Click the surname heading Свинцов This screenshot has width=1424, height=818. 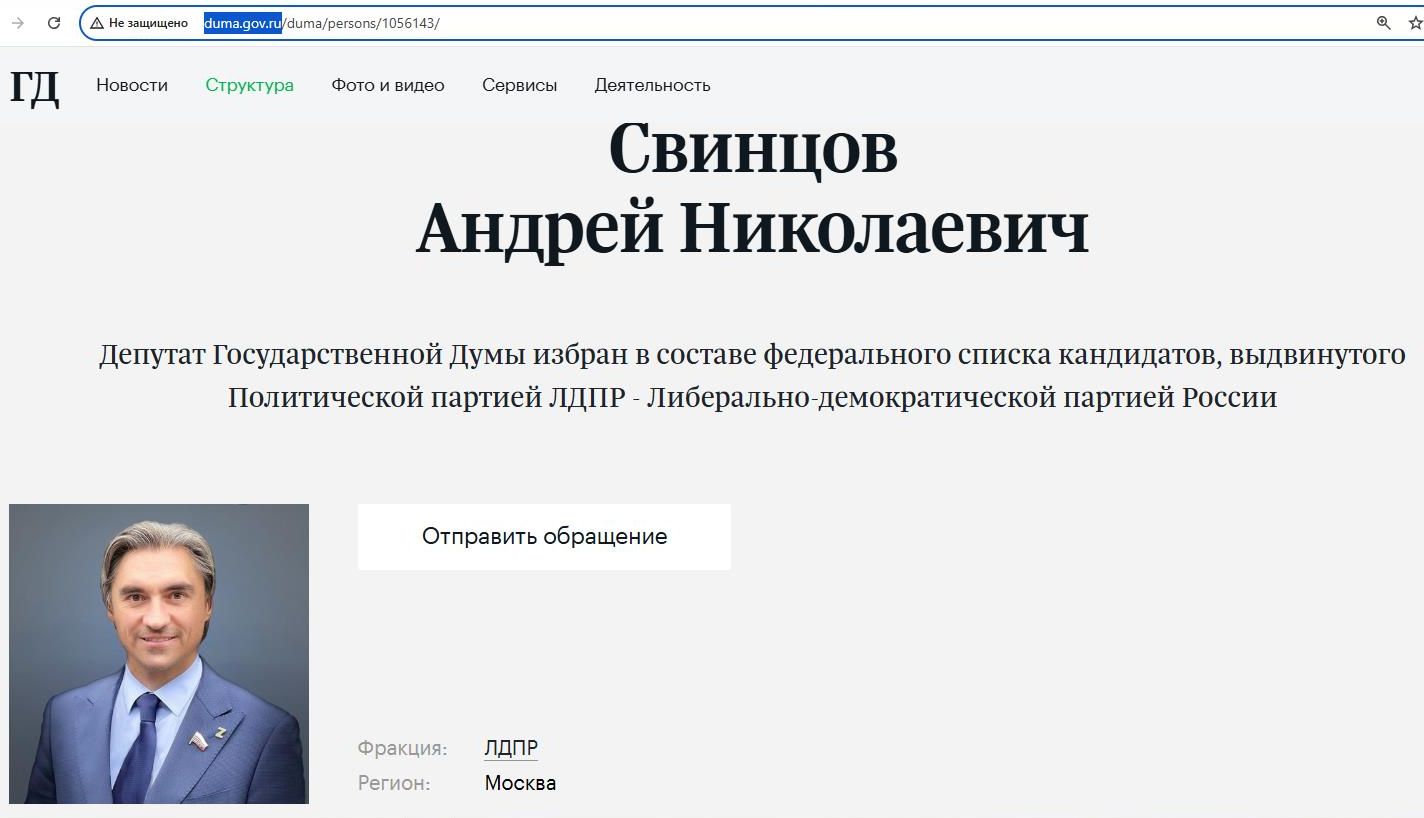pyautogui.click(x=752, y=148)
